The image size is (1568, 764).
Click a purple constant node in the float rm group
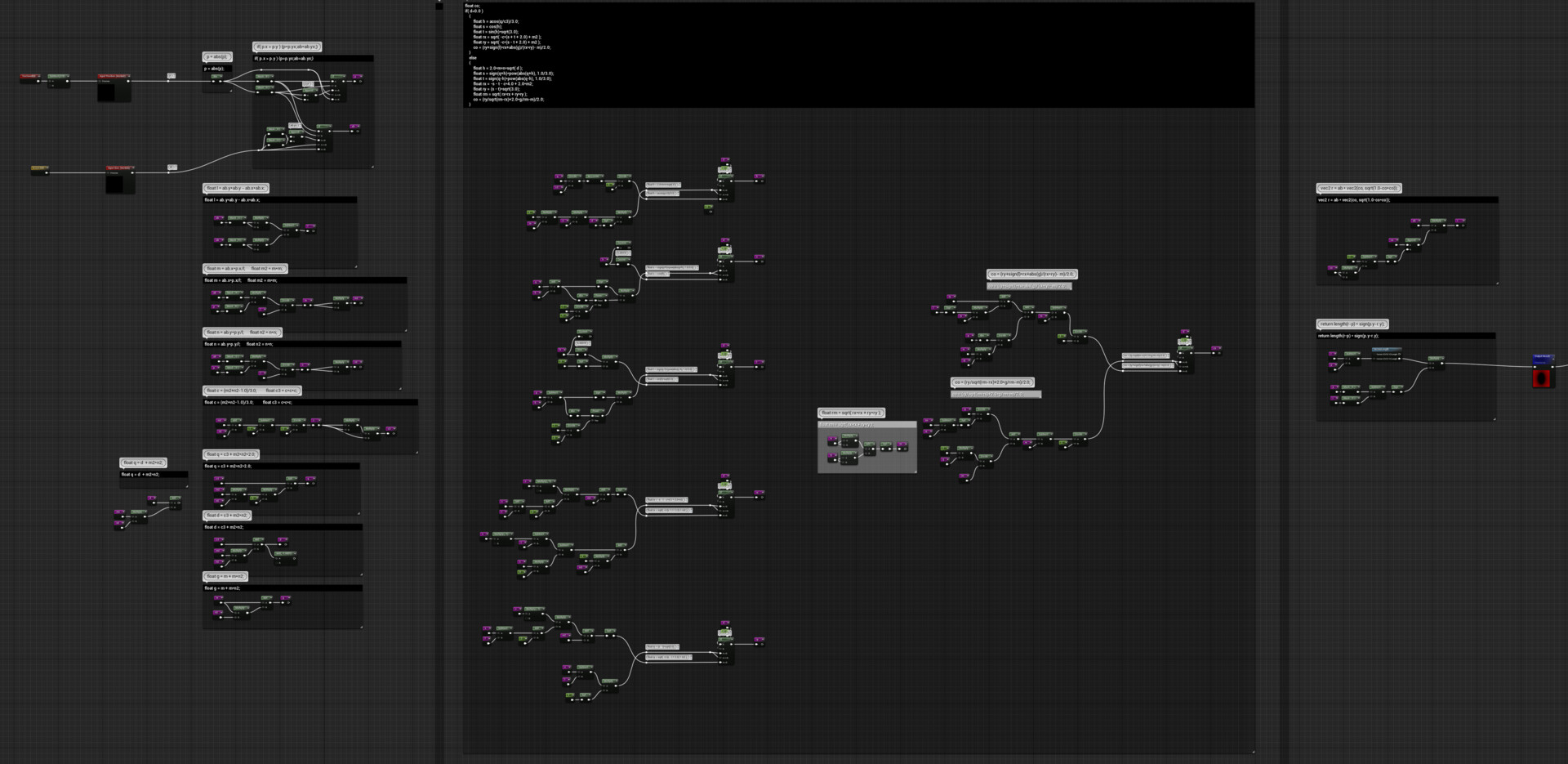832,438
